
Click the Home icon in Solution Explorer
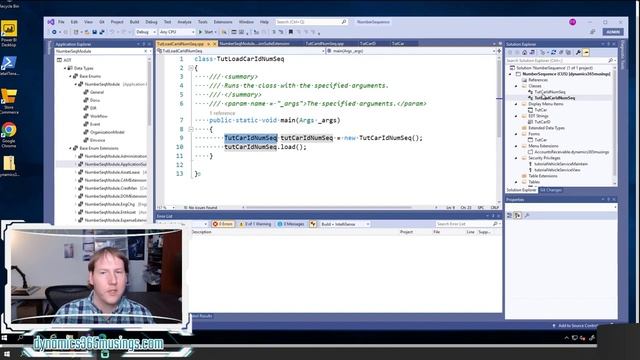525,53
